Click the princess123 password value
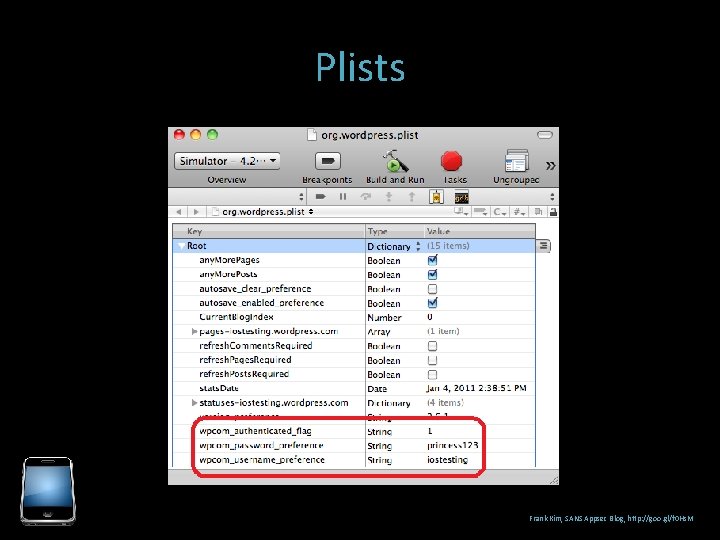 coord(453,445)
